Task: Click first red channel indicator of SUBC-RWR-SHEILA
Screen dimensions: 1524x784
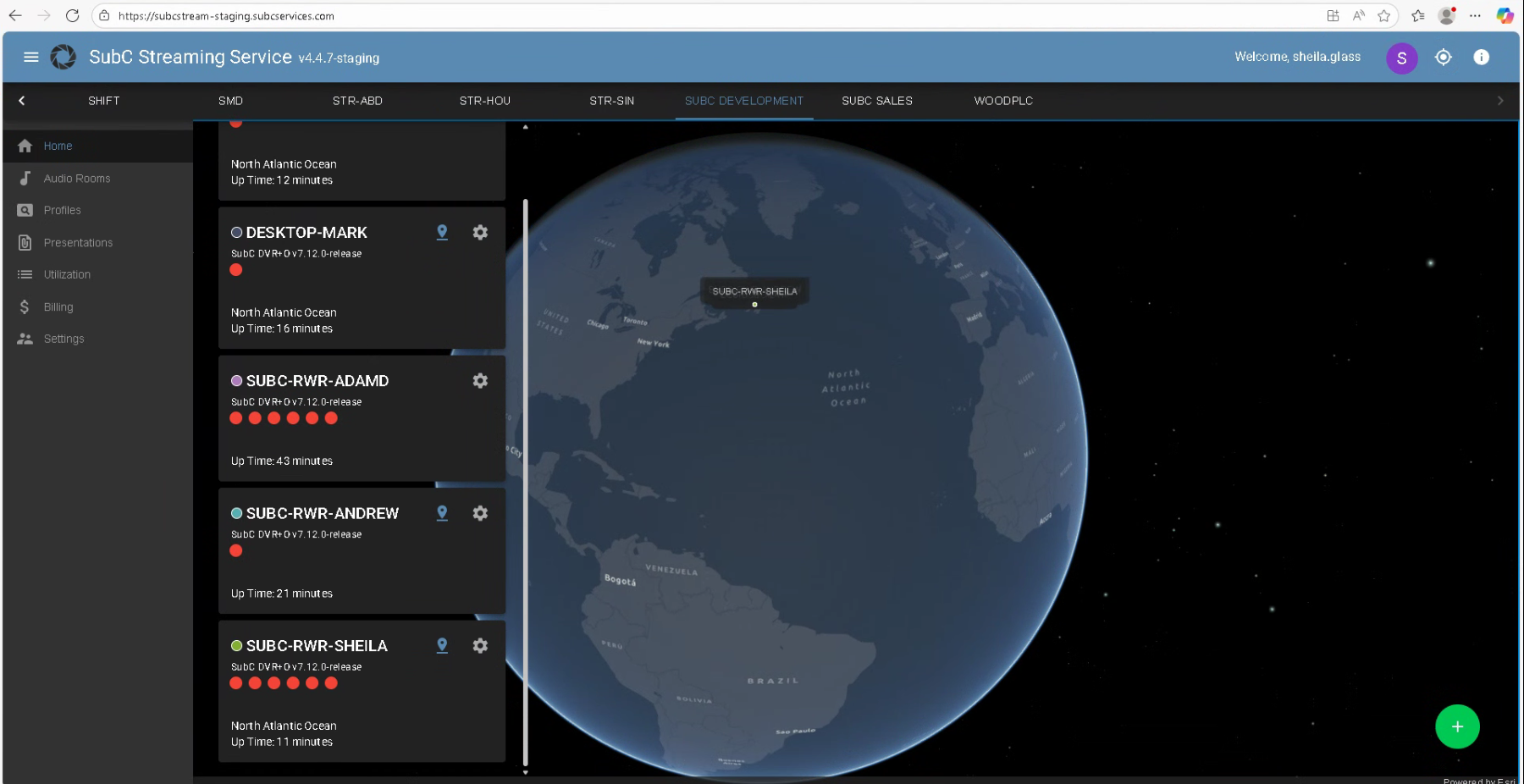Action: point(236,683)
